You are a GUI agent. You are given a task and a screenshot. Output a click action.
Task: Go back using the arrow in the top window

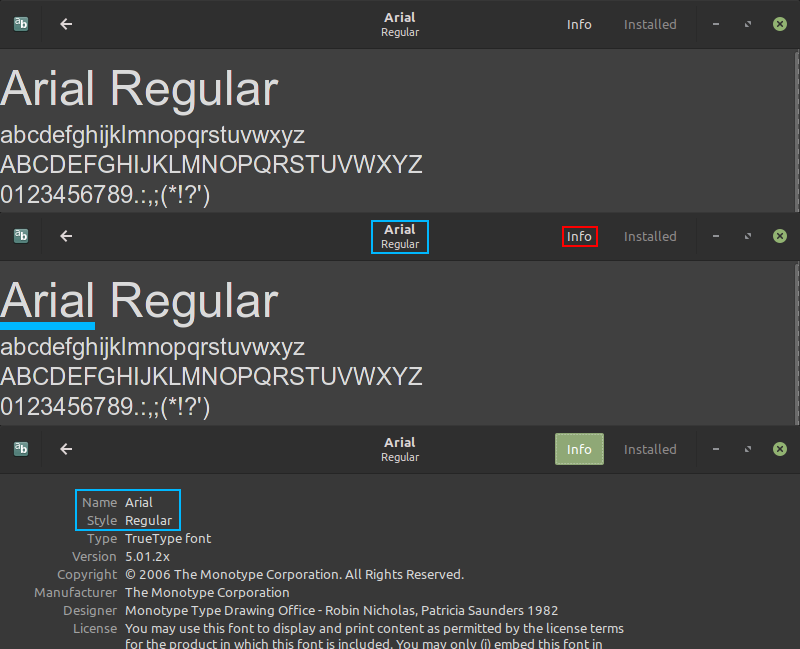(x=66, y=24)
